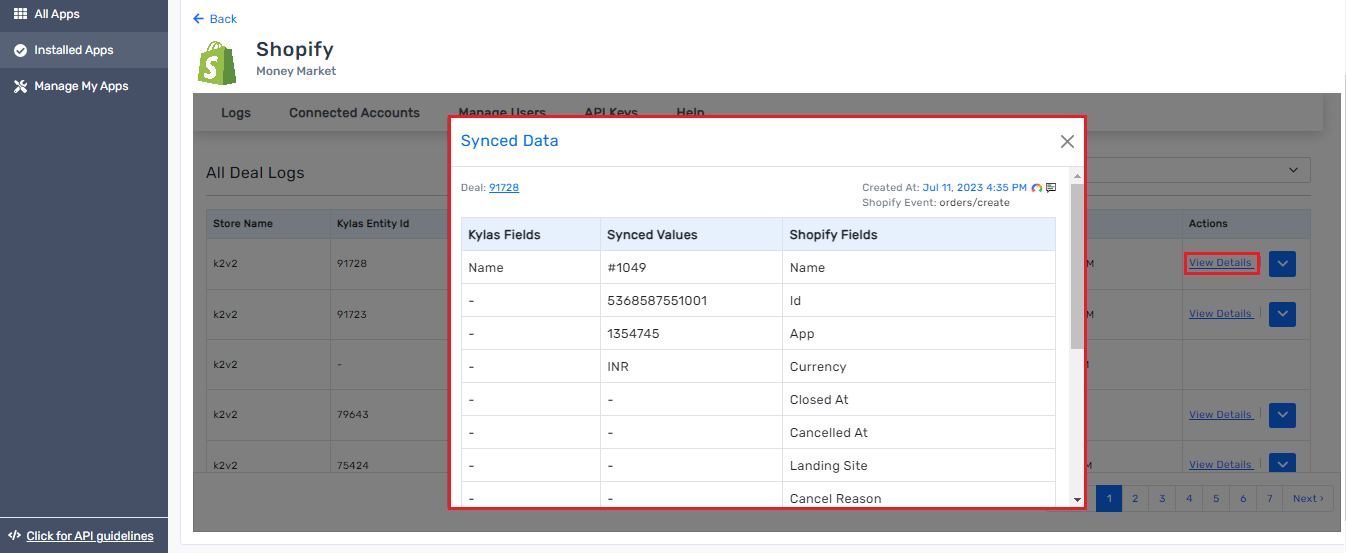Click the Back arrow icon
Image resolution: width=1346 pixels, height=553 pixels.
(198, 19)
